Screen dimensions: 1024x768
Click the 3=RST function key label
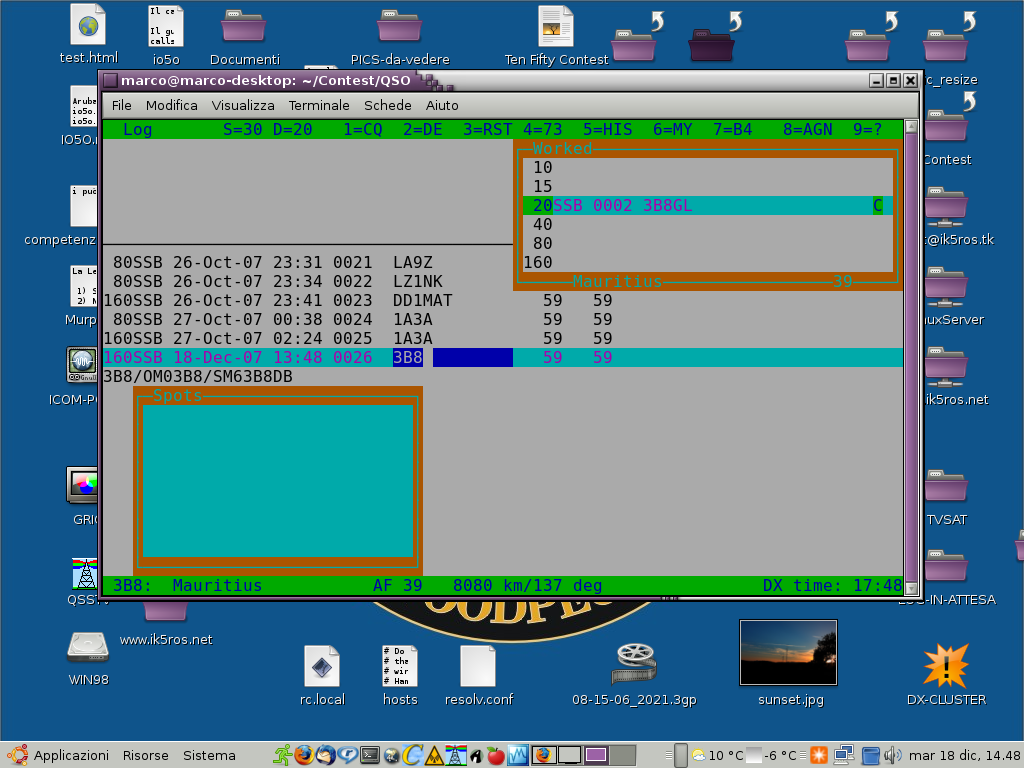(488, 129)
